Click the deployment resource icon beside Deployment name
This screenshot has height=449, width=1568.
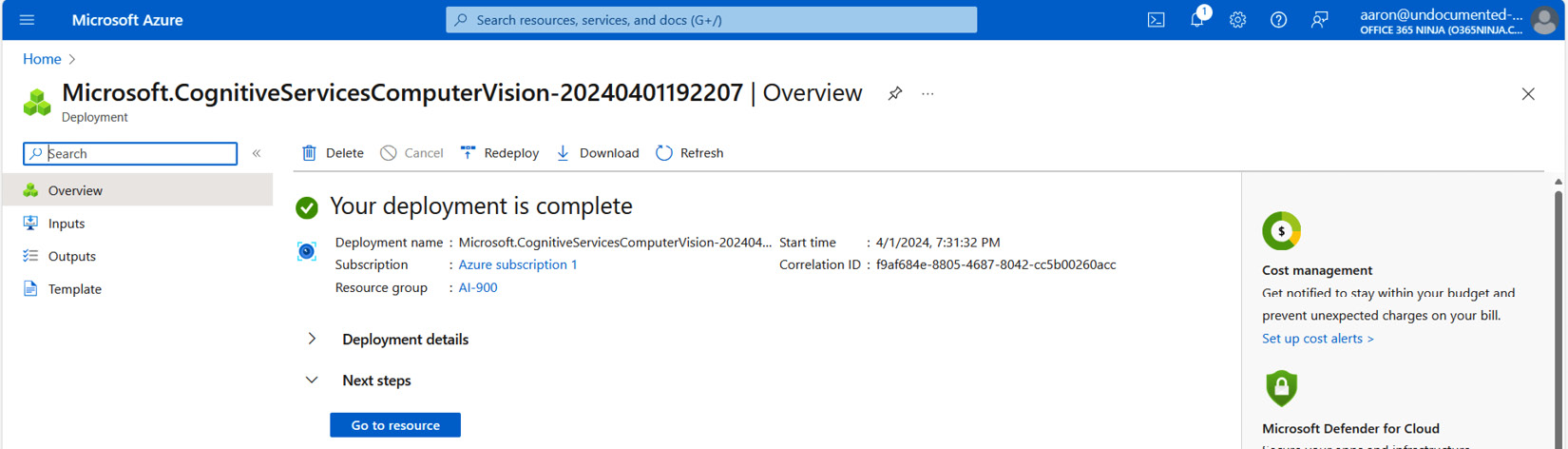(307, 251)
